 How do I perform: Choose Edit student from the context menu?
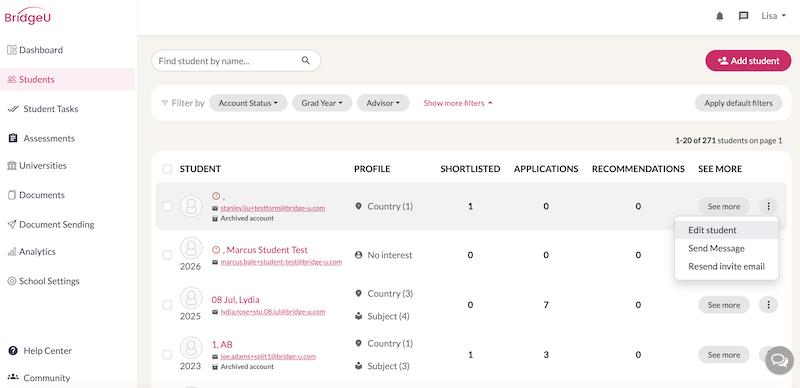click(x=727, y=230)
